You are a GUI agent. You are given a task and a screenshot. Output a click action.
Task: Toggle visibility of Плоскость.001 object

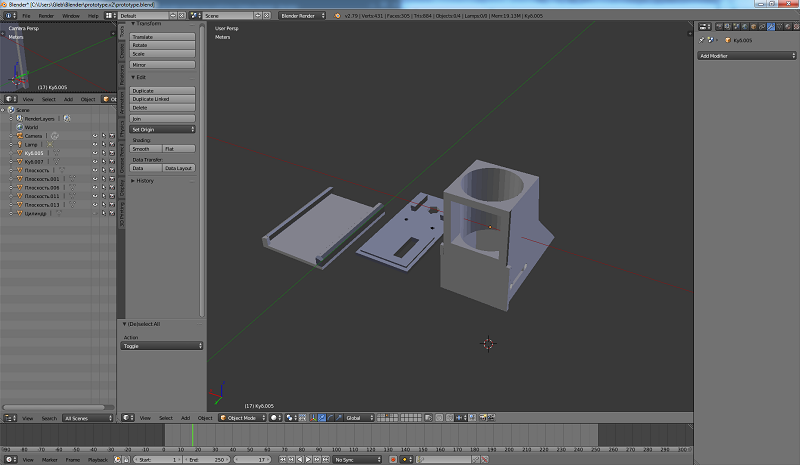pos(95,179)
